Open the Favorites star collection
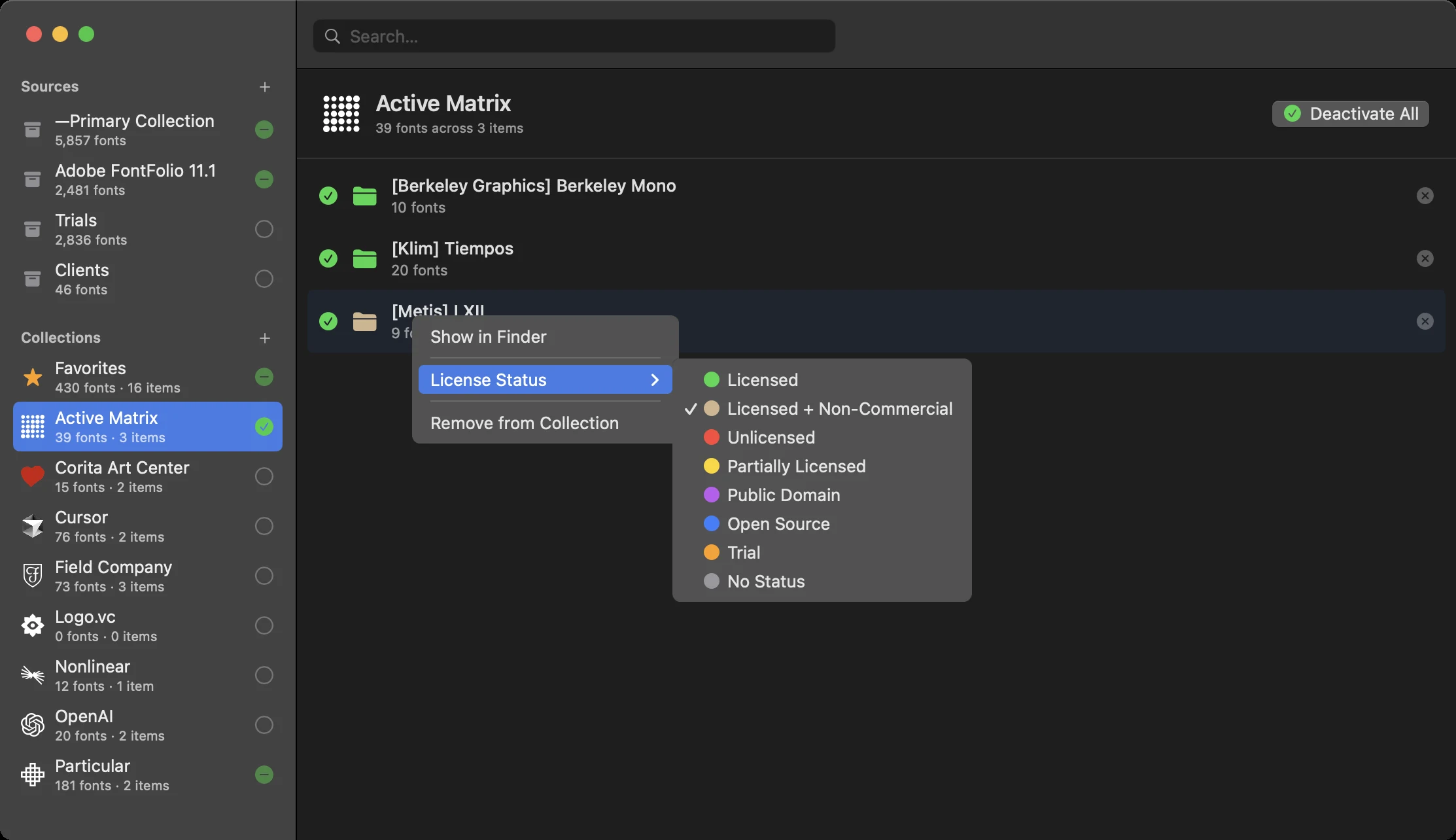Screen dimensions: 1456x840 (x=33, y=377)
